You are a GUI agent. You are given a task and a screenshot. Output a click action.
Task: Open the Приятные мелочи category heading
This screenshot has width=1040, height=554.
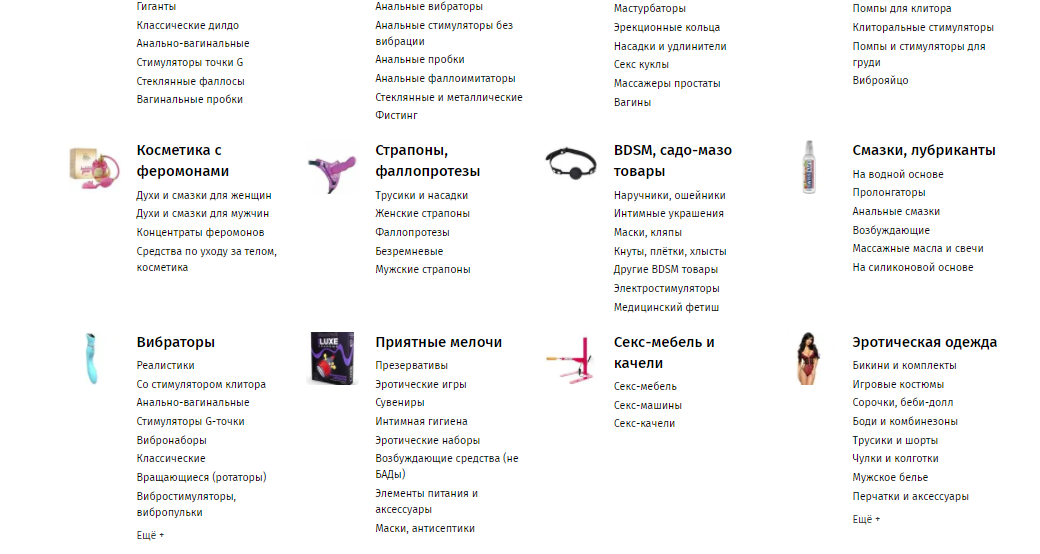click(x=438, y=342)
